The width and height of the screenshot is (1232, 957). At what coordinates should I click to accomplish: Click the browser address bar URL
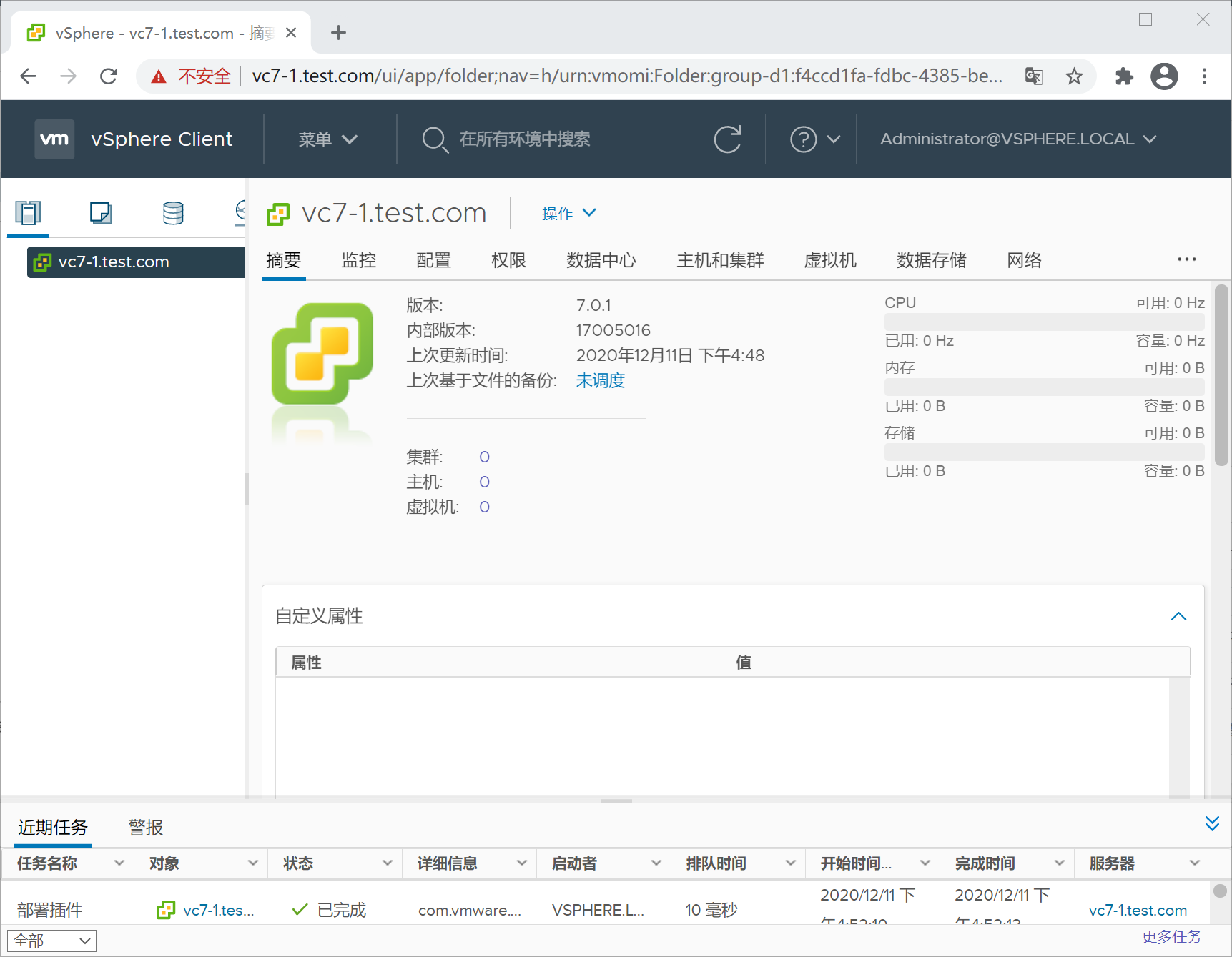[x=627, y=76]
